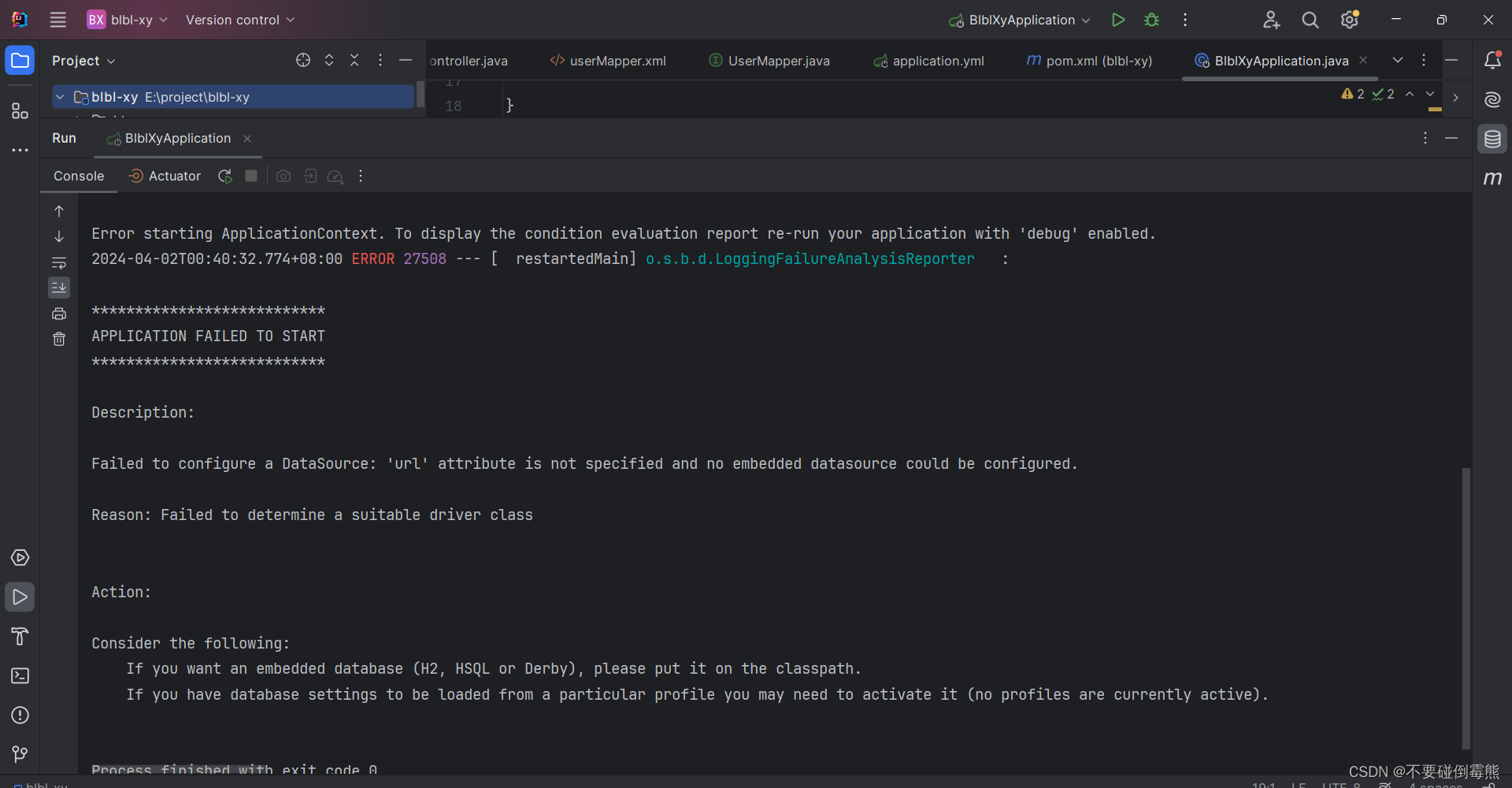This screenshot has width=1512, height=788.
Task: Switch to application.yml tab
Action: tap(928, 61)
